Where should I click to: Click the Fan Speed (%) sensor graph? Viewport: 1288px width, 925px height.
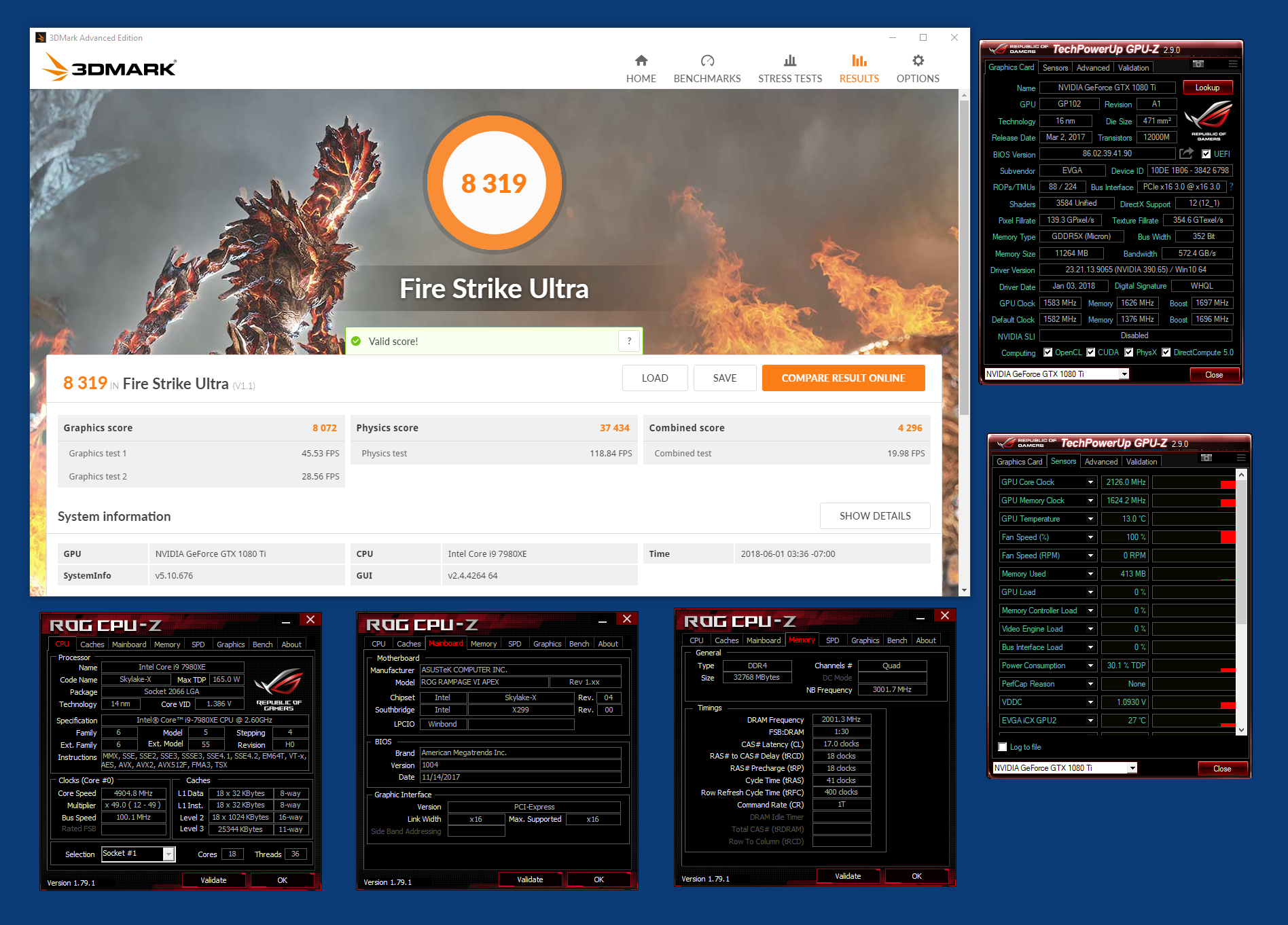[1194, 537]
